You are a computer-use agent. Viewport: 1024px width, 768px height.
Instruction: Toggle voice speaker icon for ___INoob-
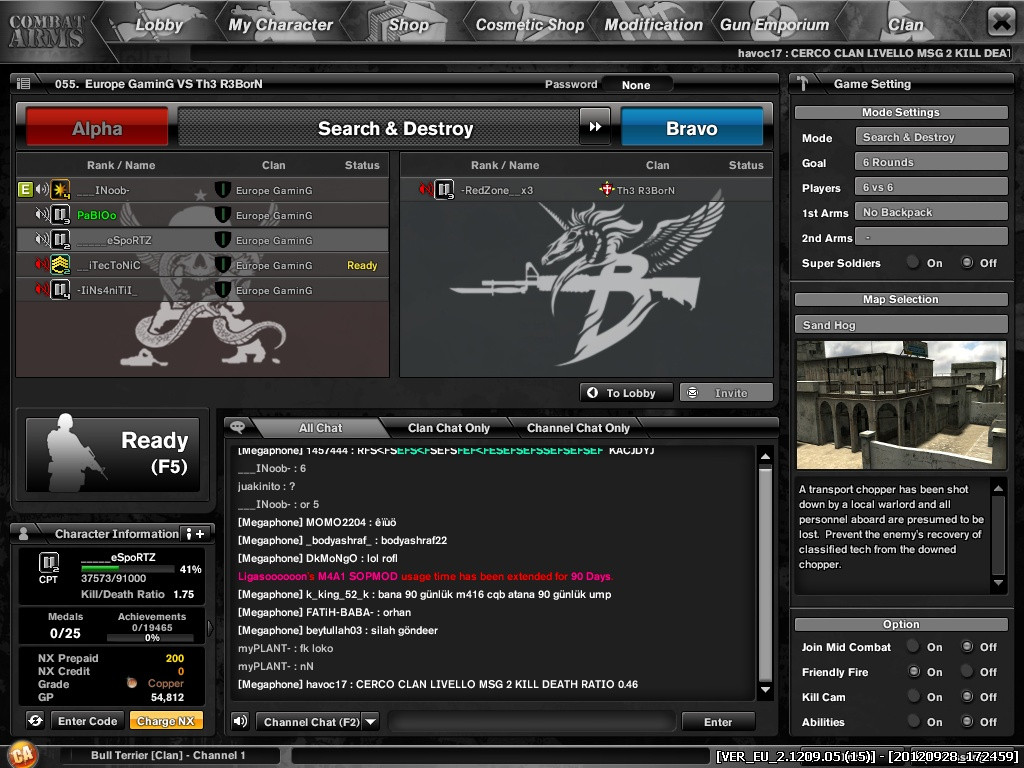42,189
